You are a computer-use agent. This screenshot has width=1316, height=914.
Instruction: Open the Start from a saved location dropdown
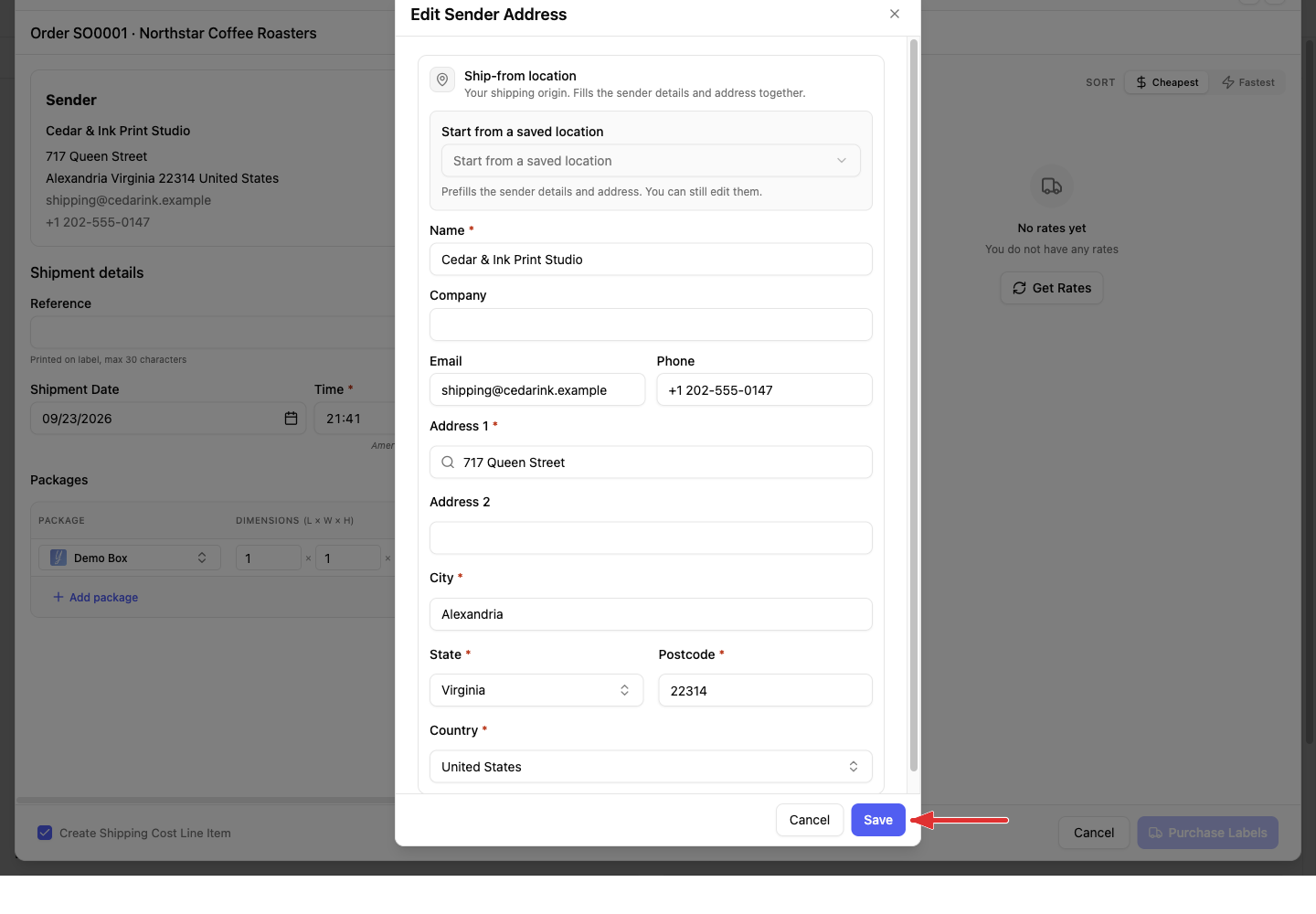(x=651, y=161)
